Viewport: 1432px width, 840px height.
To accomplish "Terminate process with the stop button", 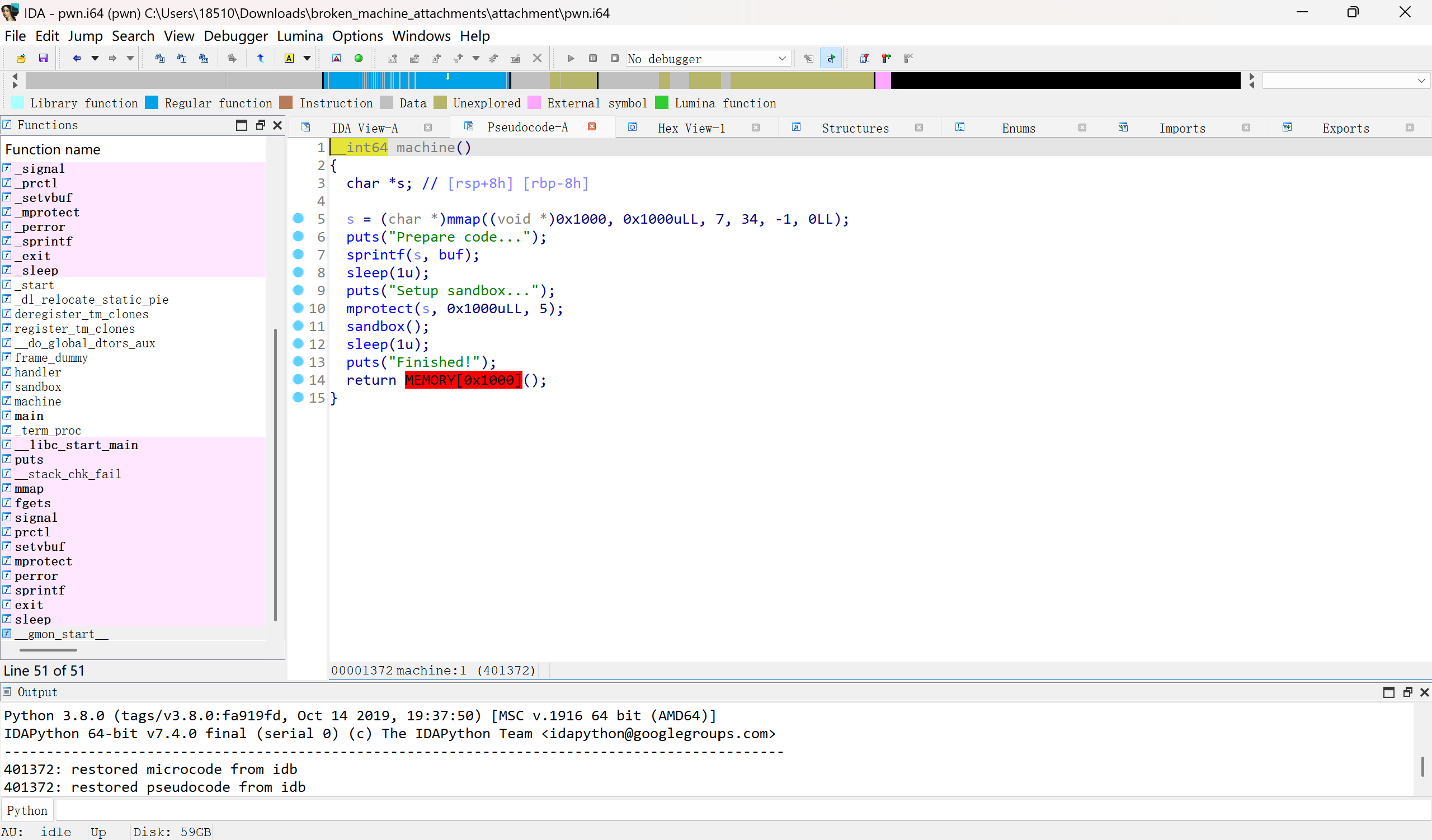I will tap(615, 58).
